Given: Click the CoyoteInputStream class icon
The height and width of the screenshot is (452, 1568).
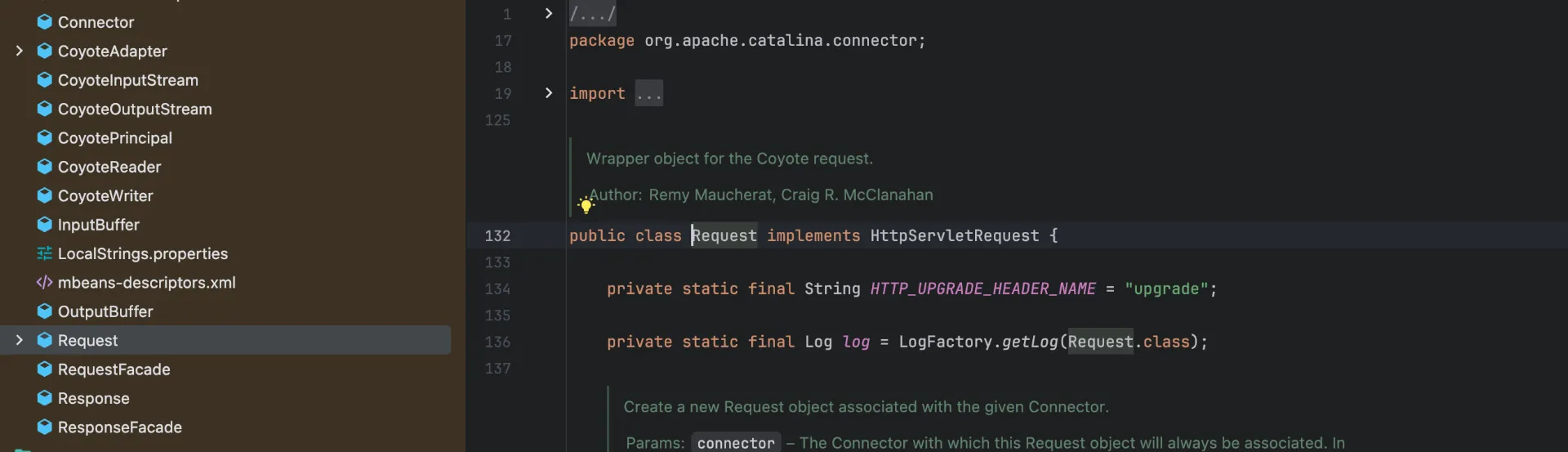Looking at the screenshot, I should (x=45, y=80).
